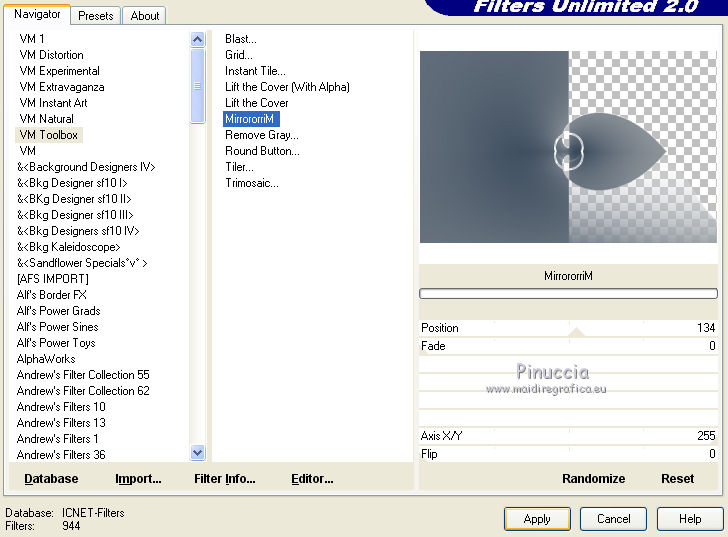Image resolution: width=728 pixels, height=537 pixels.
Task: Click scroll up arrow in category list
Action: tap(197, 39)
